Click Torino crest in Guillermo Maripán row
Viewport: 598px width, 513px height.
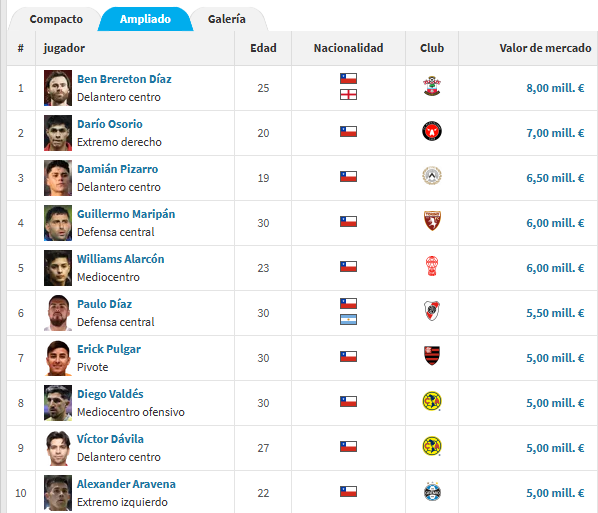point(432,221)
